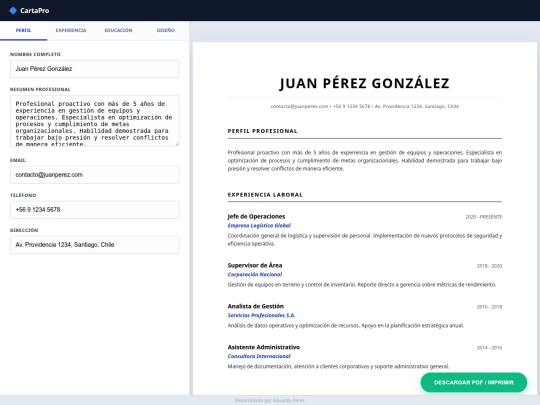The width and height of the screenshot is (540, 405).
Task: Click the Descargar PDF / Imprimir button
Action: pyautogui.click(x=474, y=382)
